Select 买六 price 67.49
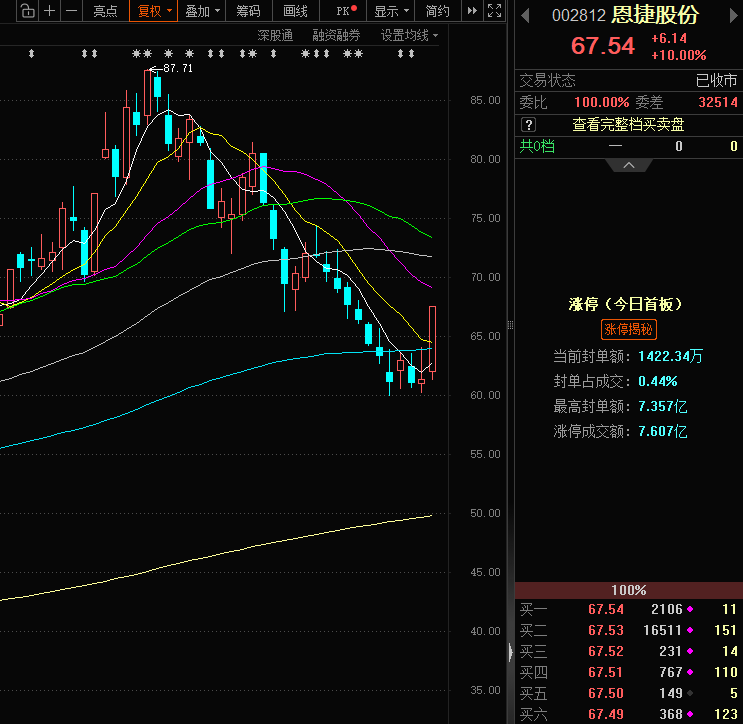The height and width of the screenshot is (724, 743). pos(606,714)
